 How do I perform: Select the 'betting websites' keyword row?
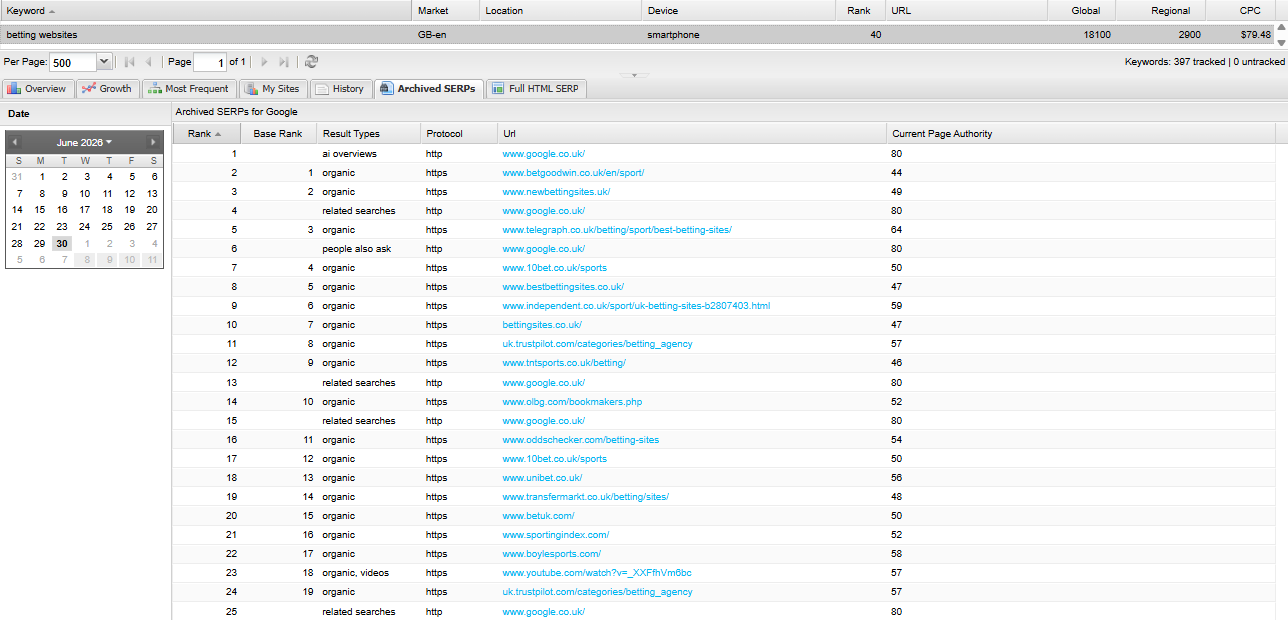pyautogui.click(x=637, y=35)
